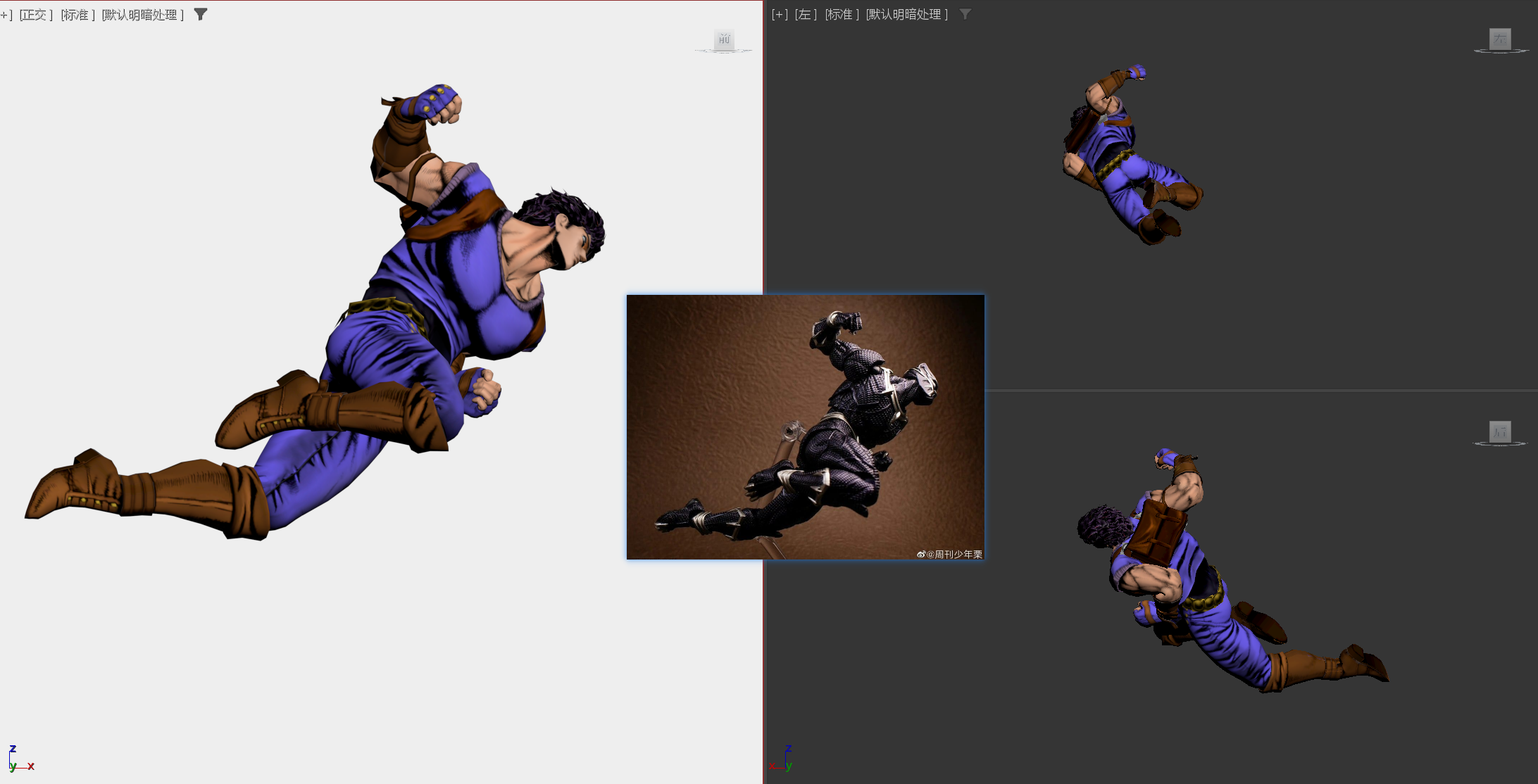Click the filter funnel icon in the orthographic viewport

201,14
